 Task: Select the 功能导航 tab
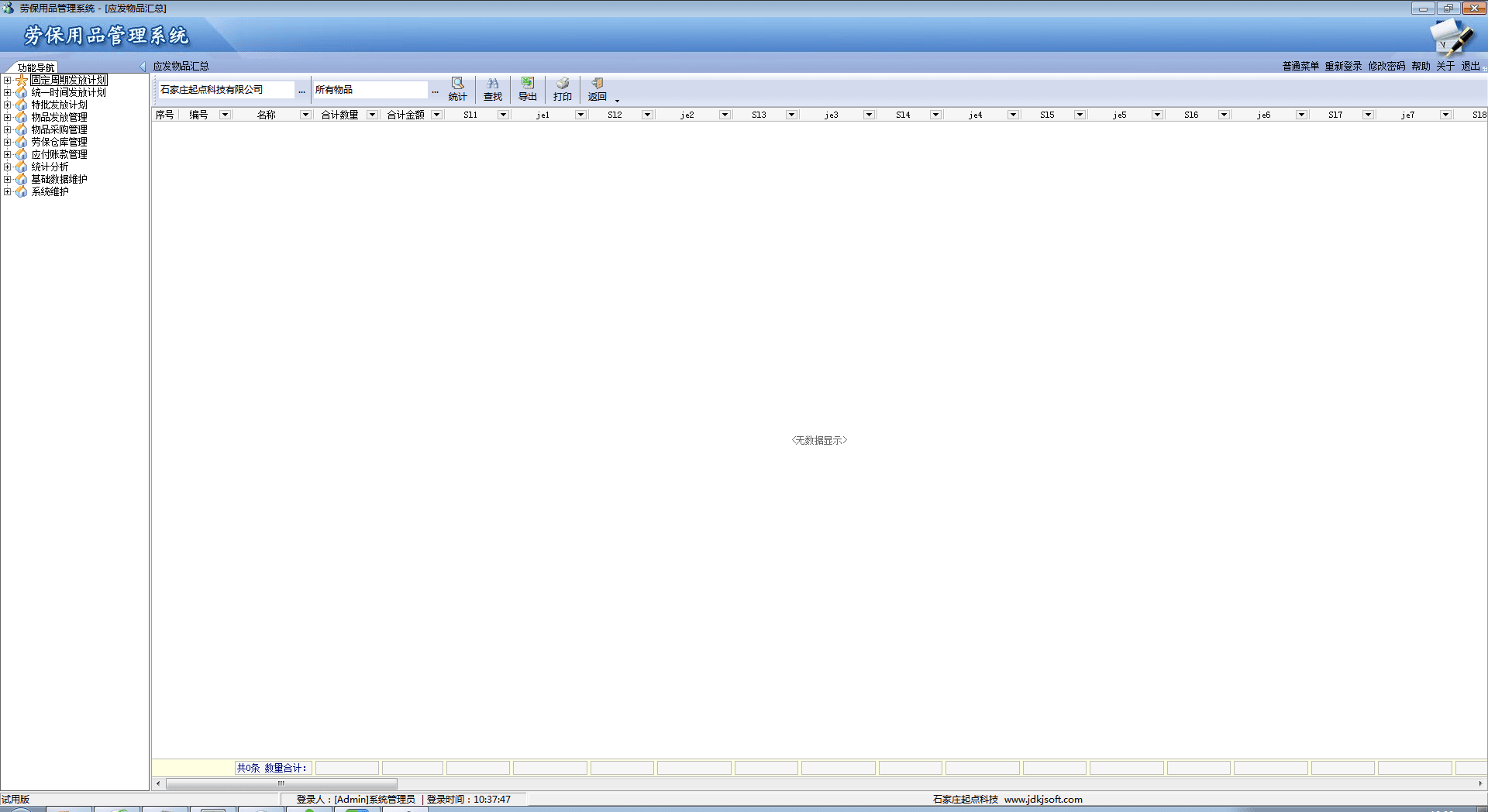point(36,67)
